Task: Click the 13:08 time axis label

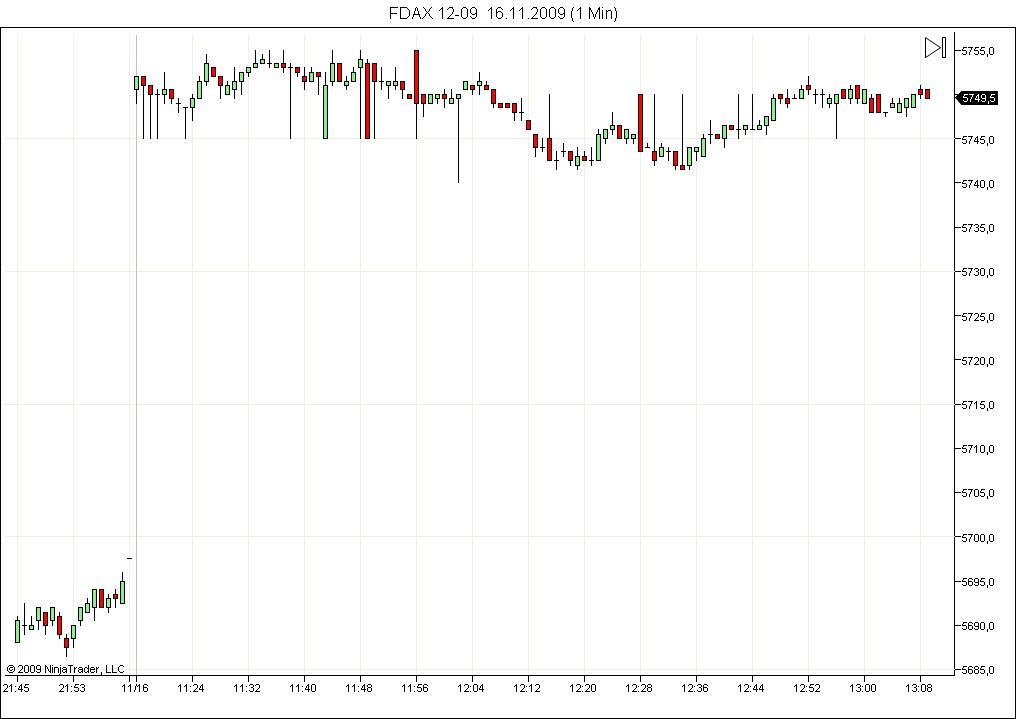Action: 919,688
